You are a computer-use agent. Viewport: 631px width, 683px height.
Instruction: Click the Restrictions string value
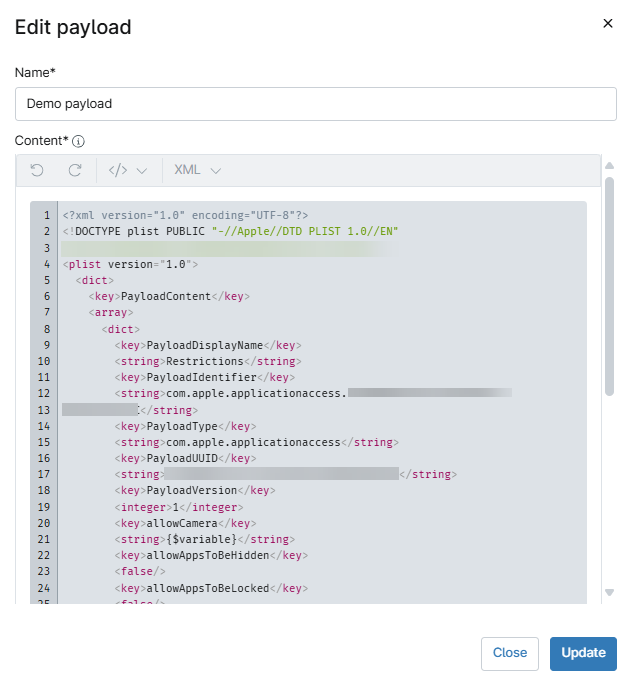pos(204,361)
